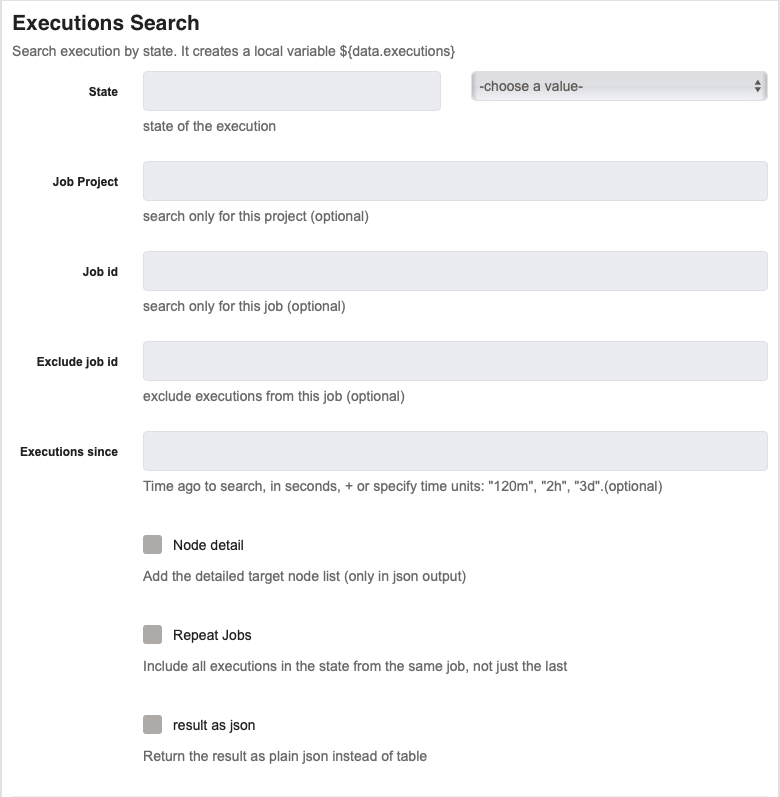The height and width of the screenshot is (797, 780).
Task: Tick the Repeat Jobs checkbox
Action: pyautogui.click(x=152, y=634)
